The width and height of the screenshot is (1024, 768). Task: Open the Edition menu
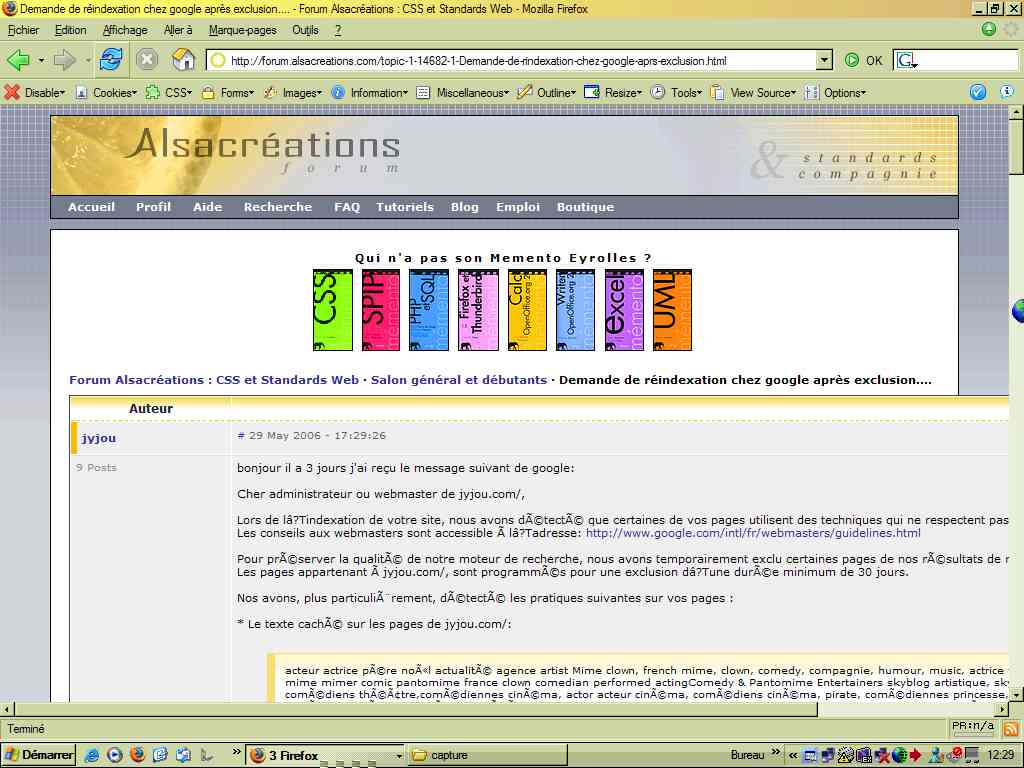[71, 30]
